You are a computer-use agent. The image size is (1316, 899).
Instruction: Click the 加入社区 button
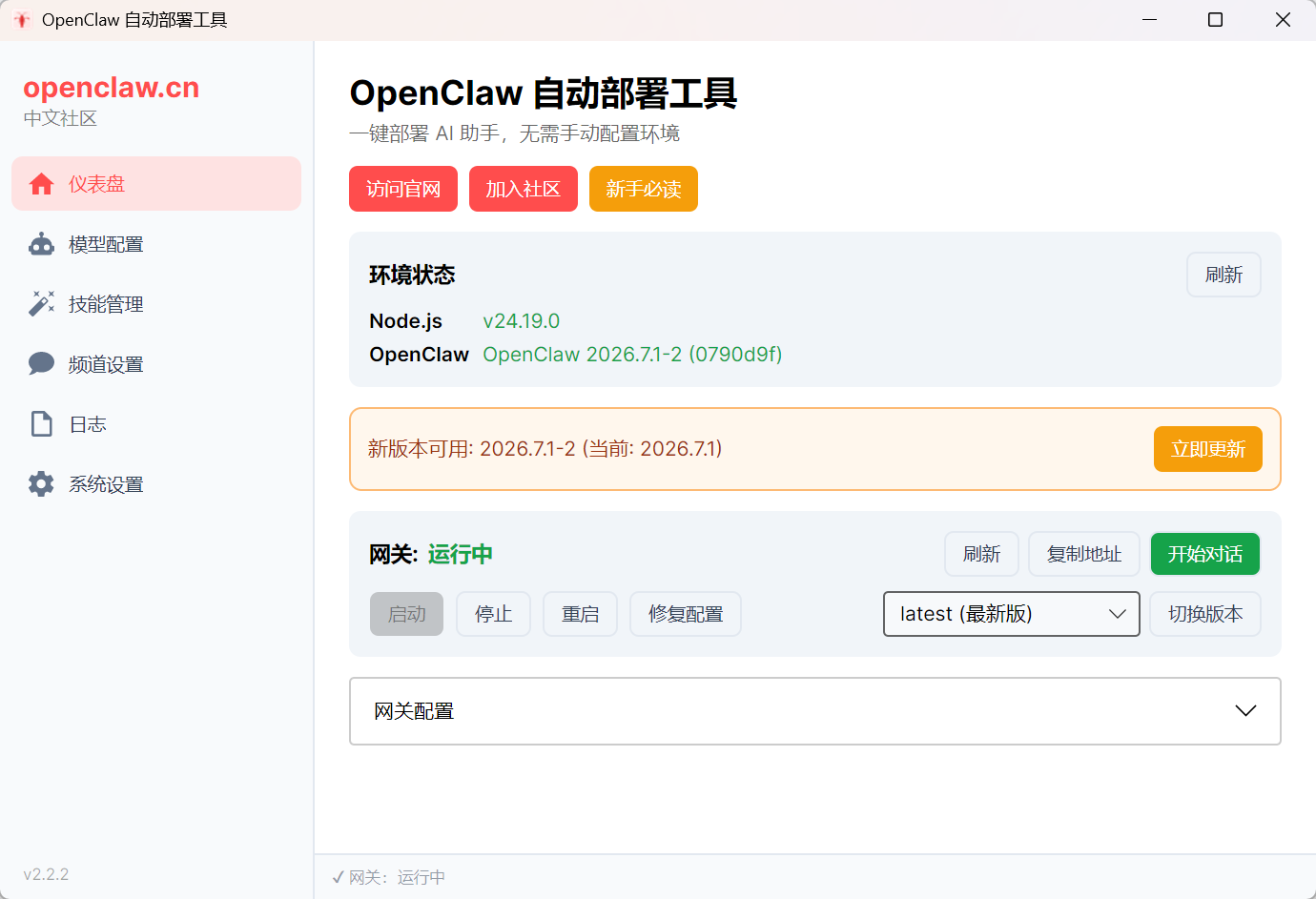point(524,189)
